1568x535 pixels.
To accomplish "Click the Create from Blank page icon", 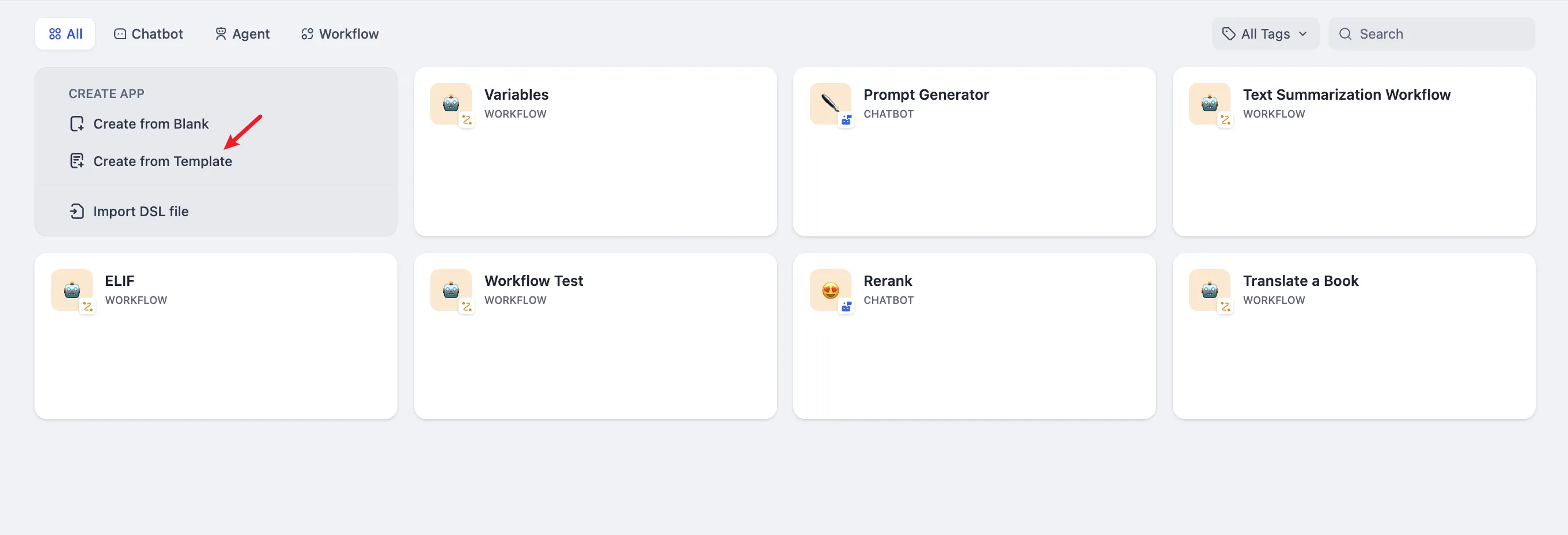I will click(x=77, y=124).
